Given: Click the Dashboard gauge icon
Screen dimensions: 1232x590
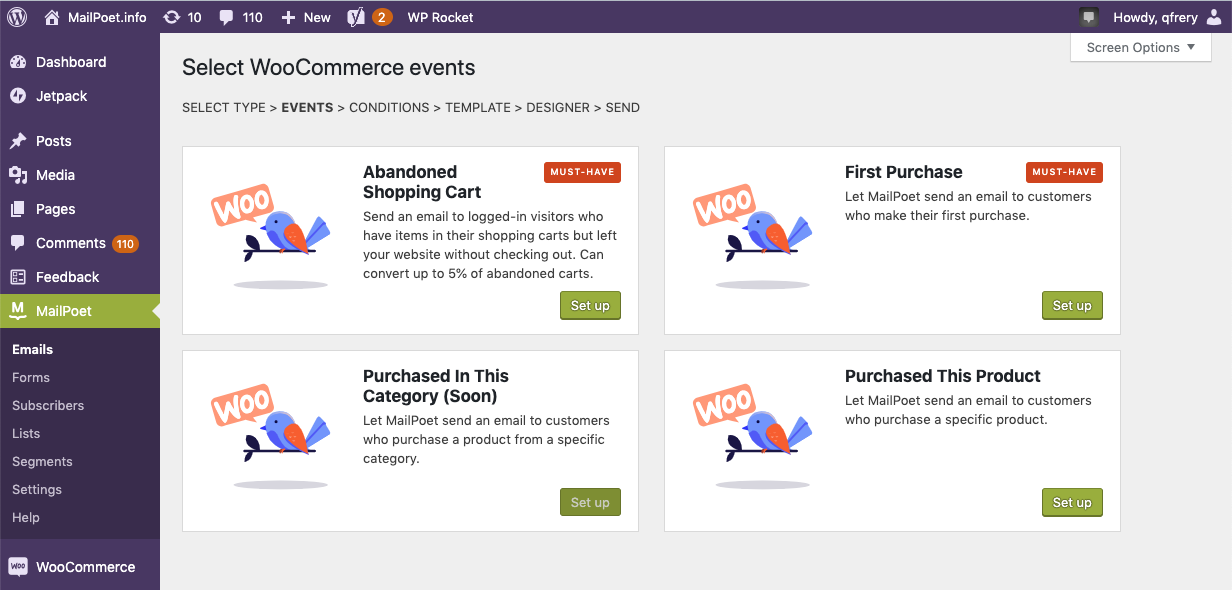Looking at the screenshot, I should point(18,62).
